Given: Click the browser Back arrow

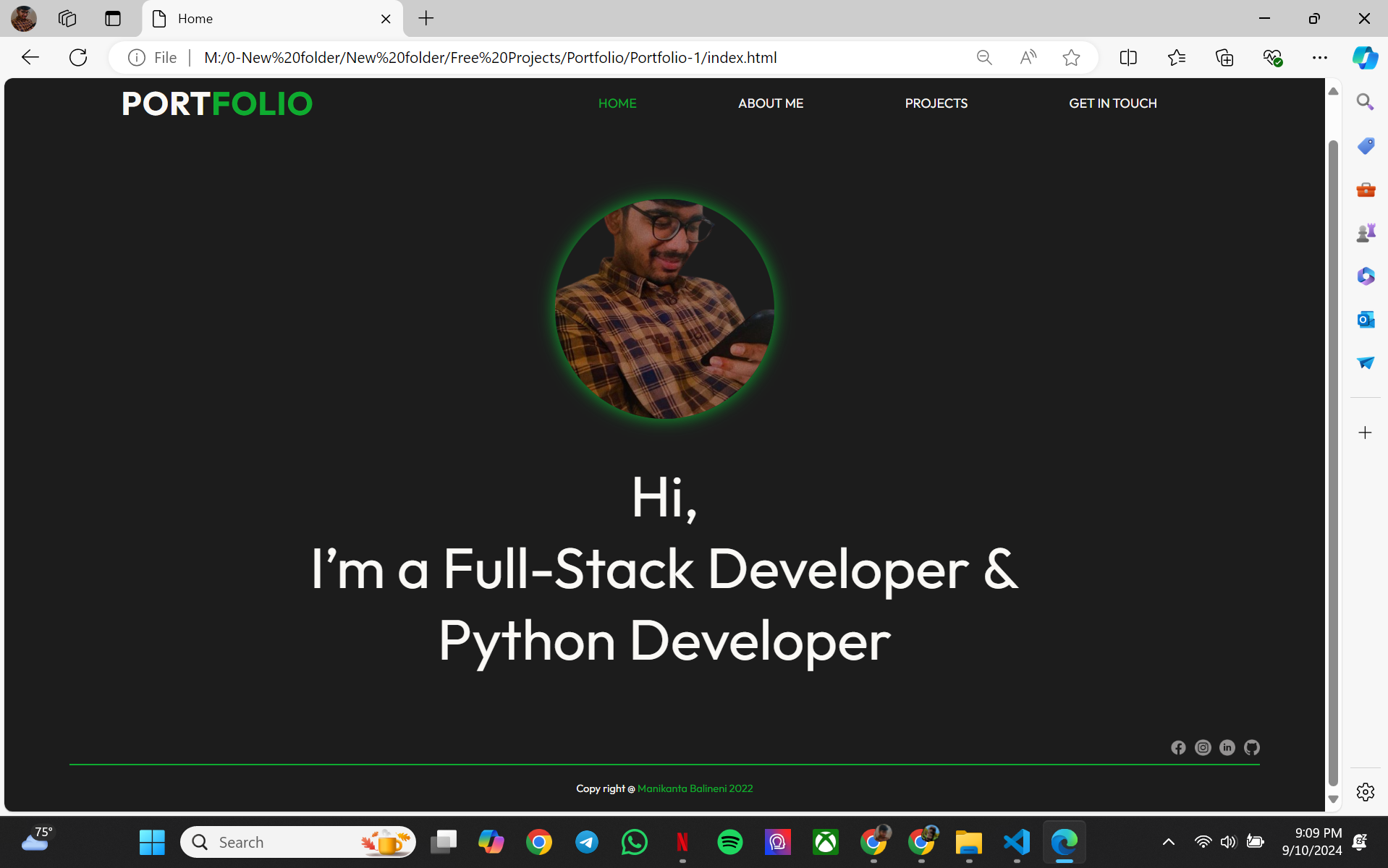Looking at the screenshot, I should [x=30, y=58].
